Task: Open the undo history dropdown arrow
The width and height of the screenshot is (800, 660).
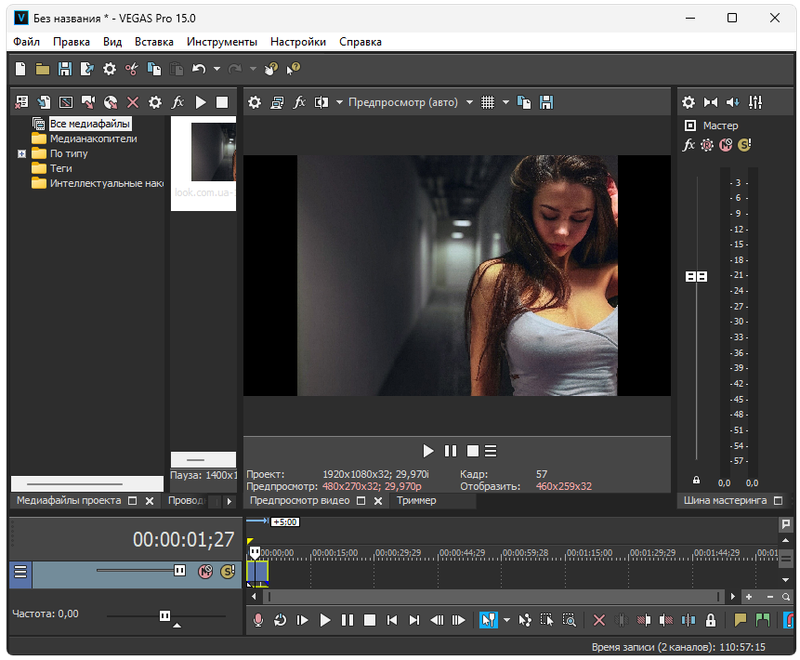Action: [217, 68]
